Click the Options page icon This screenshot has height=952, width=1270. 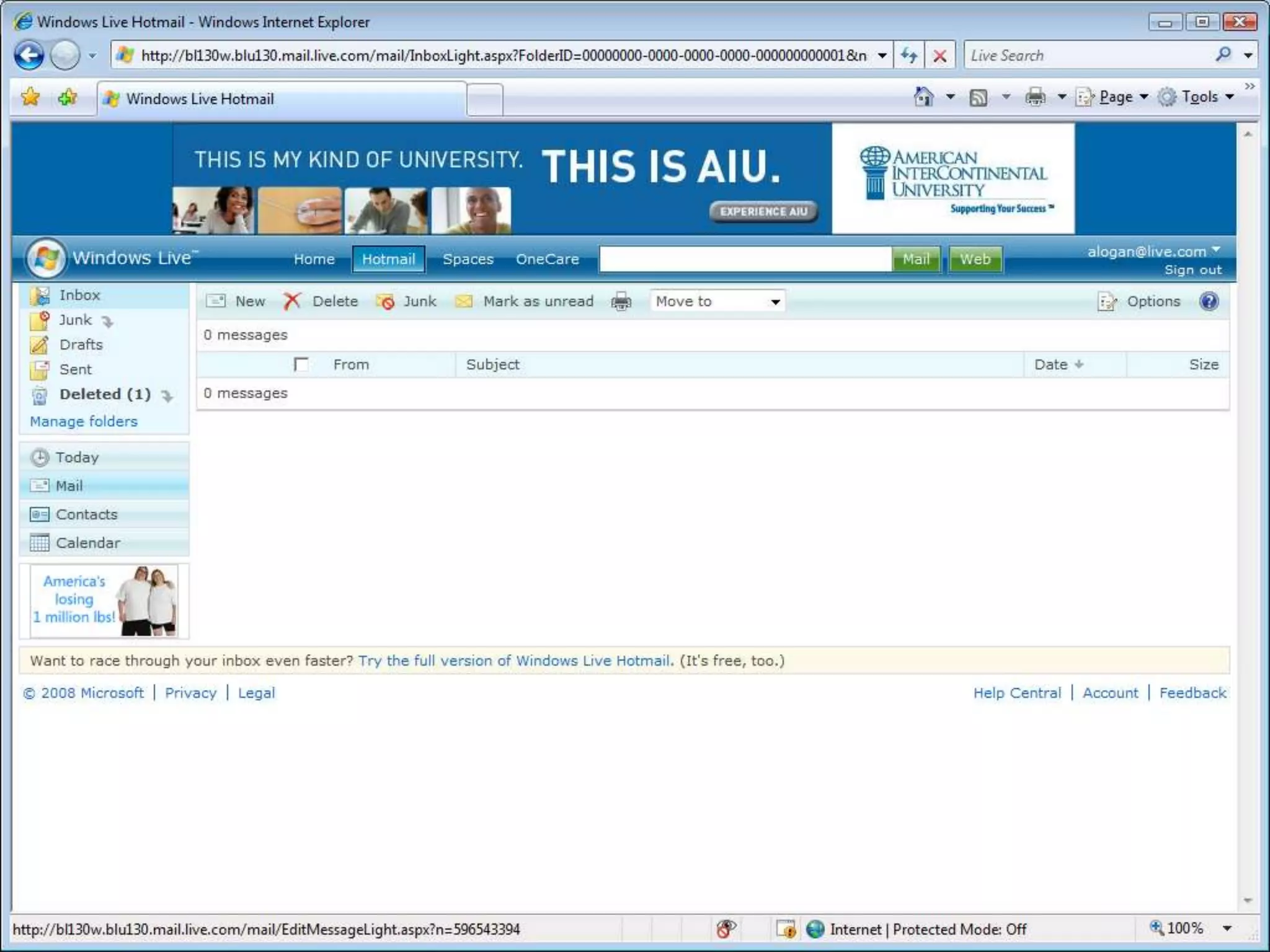pyautogui.click(x=1107, y=302)
